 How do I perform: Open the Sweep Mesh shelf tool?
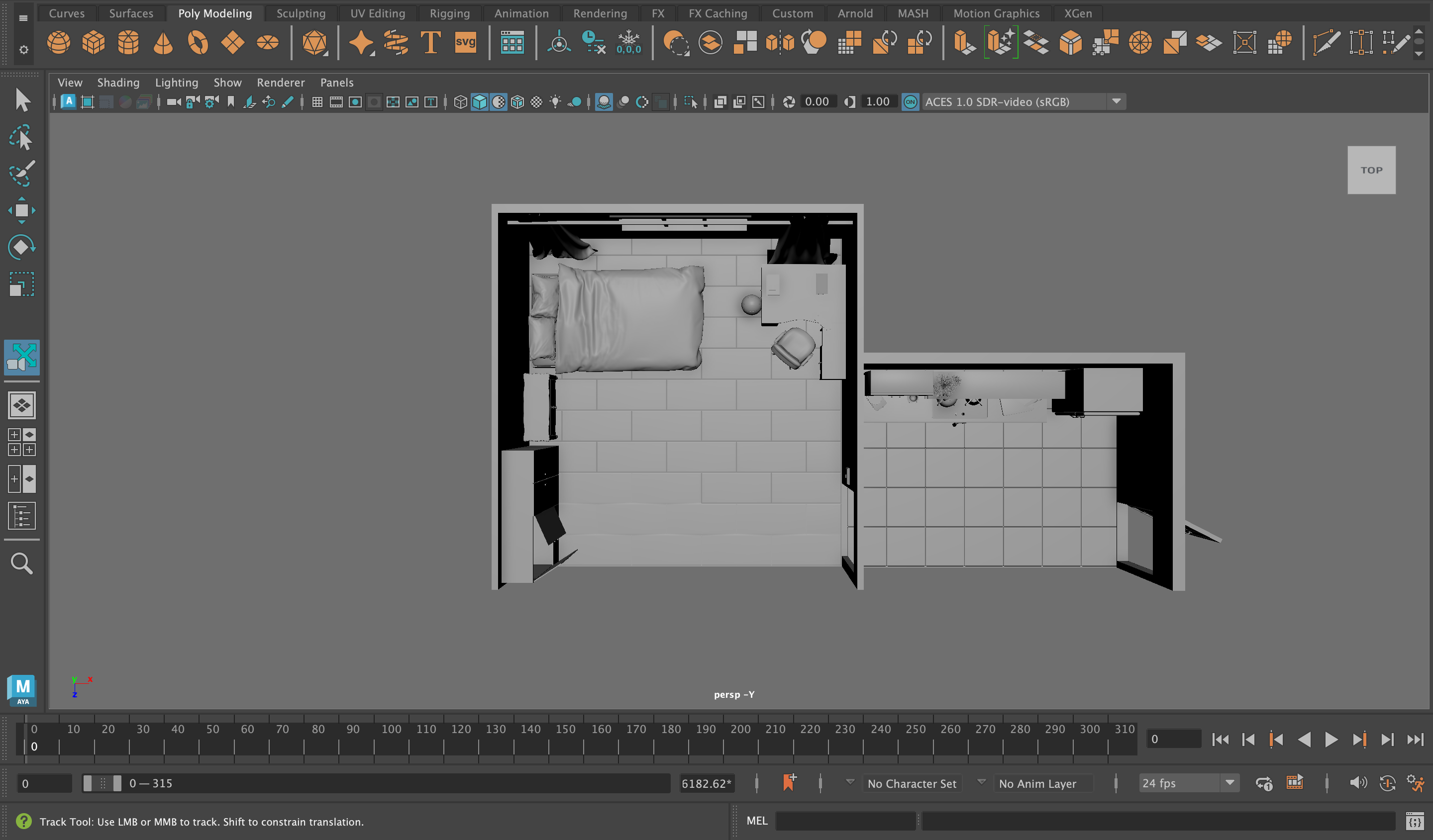pyautogui.click(x=396, y=43)
